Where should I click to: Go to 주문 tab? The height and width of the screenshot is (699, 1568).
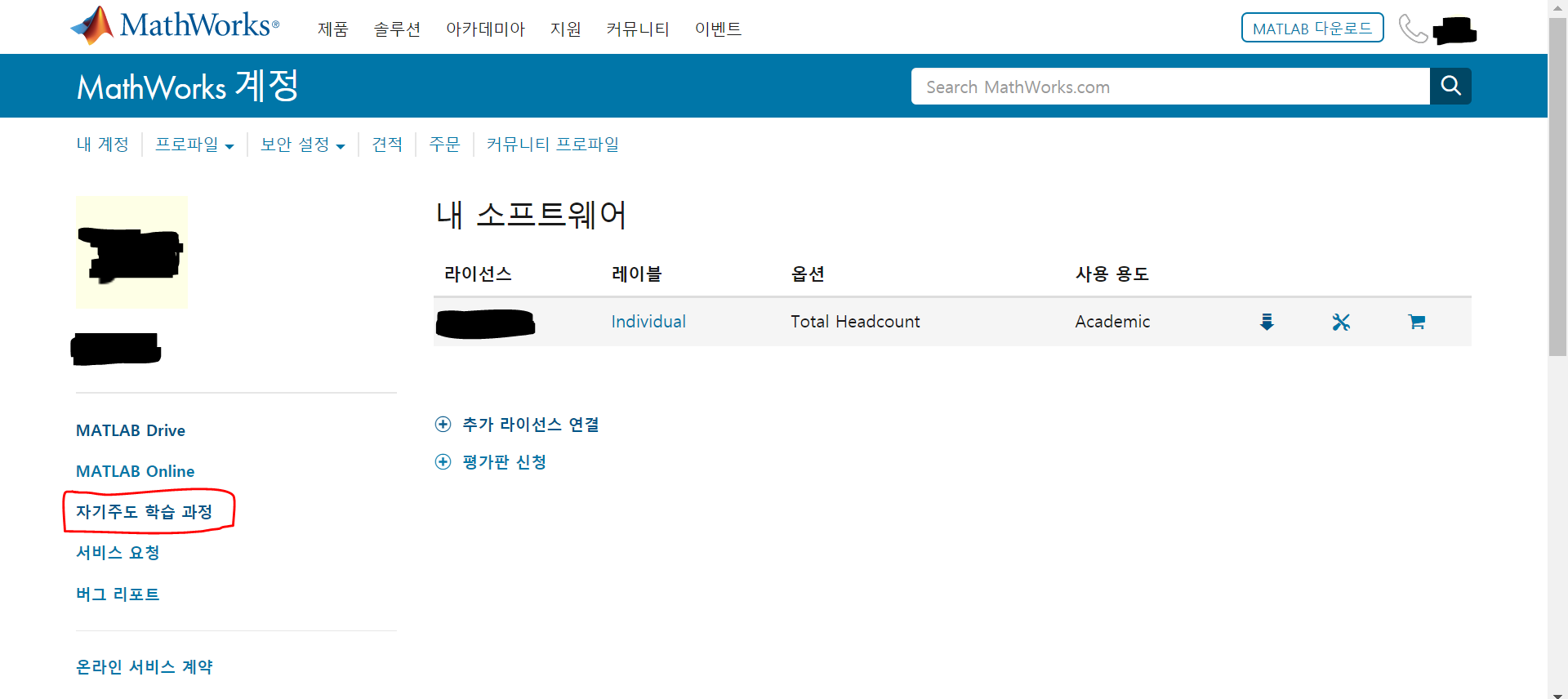coord(444,145)
